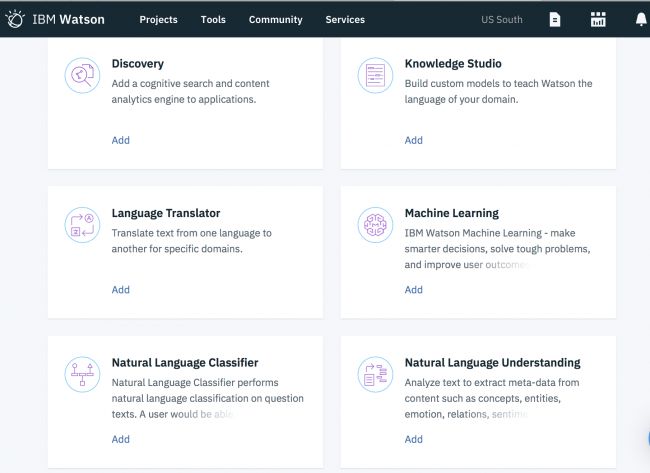Viewport: 650px width, 473px height.
Task: Open the Community menu
Action: pyautogui.click(x=276, y=19)
